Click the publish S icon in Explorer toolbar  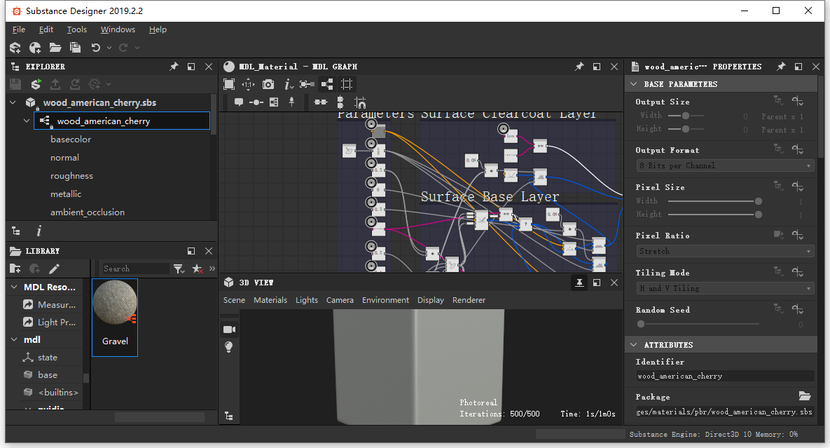(x=35, y=84)
